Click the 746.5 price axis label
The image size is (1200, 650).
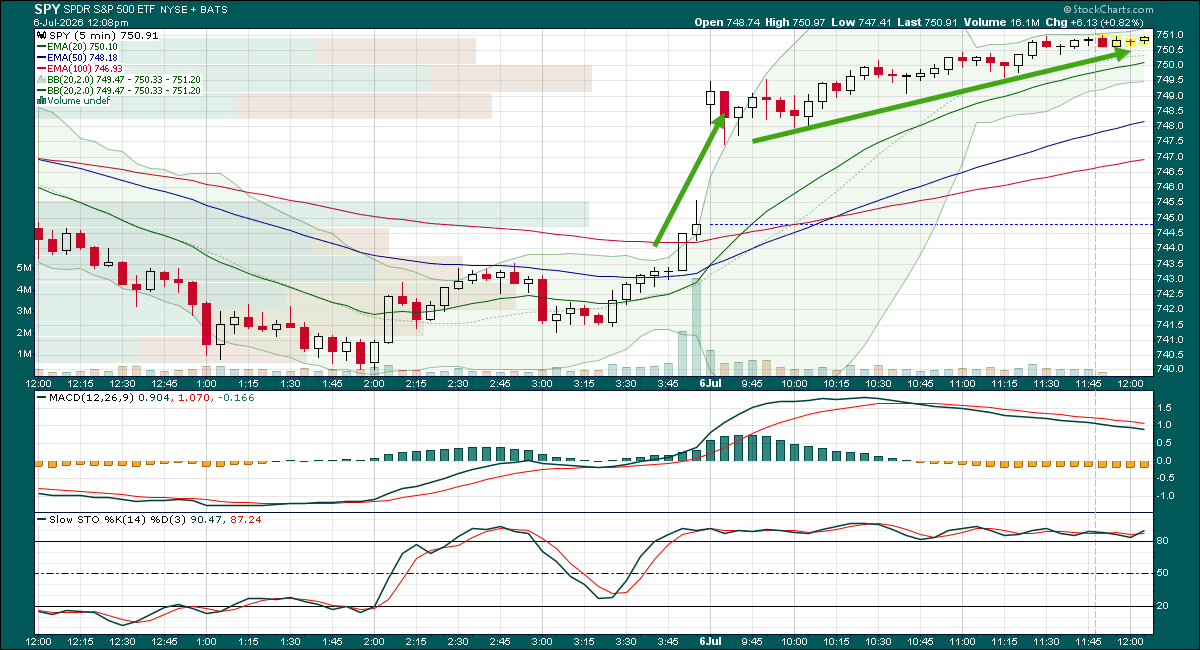point(1171,172)
